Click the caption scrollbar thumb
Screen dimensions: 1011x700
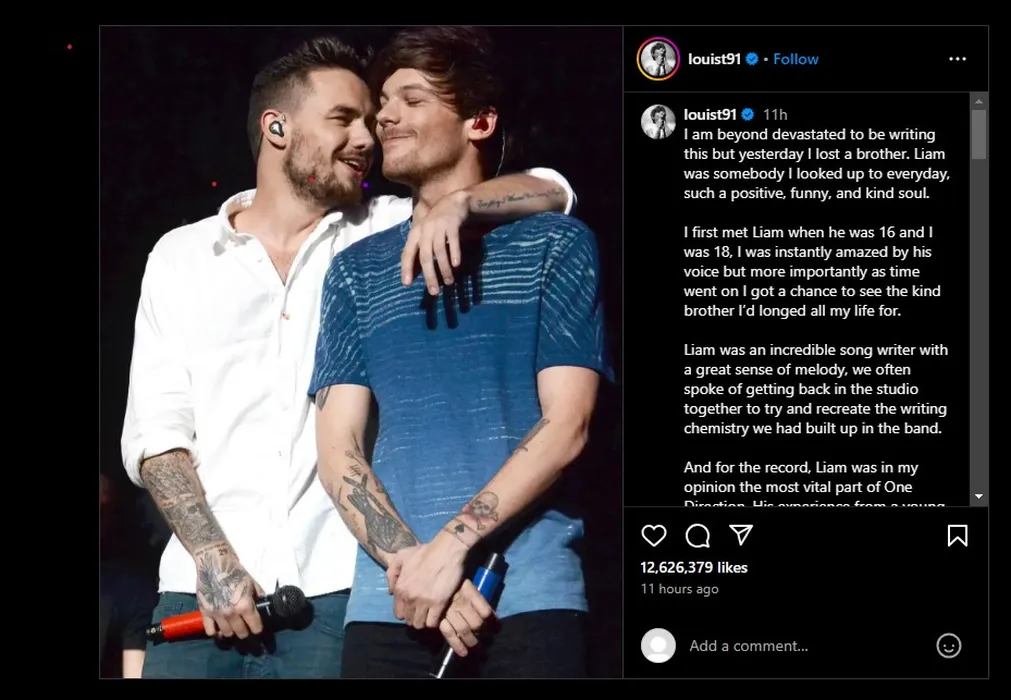pyautogui.click(x=979, y=134)
